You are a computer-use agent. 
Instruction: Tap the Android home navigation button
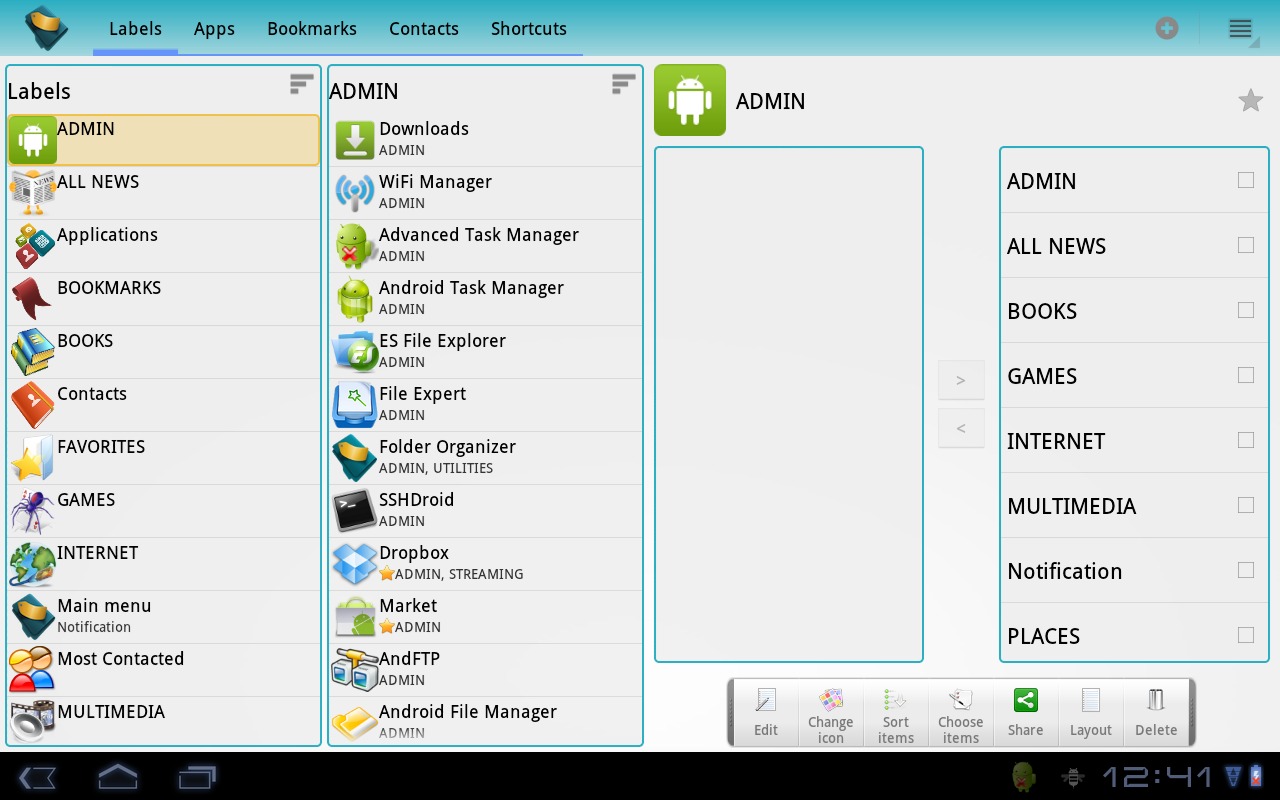click(117, 777)
